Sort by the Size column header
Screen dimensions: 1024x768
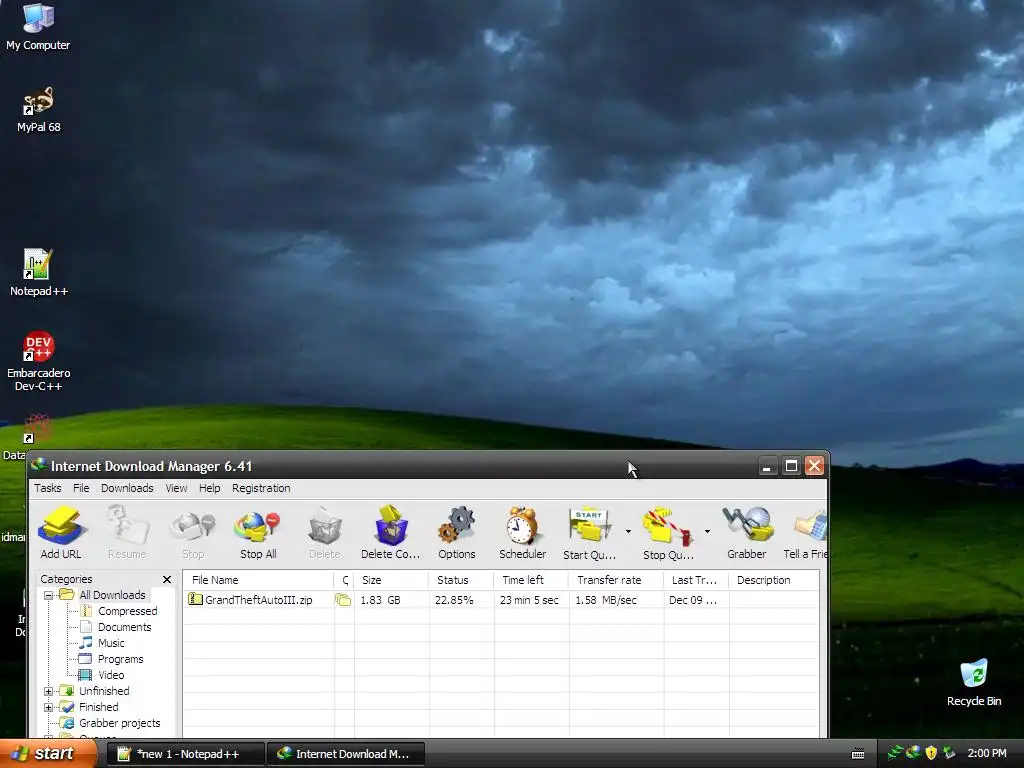tap(391, 580)
